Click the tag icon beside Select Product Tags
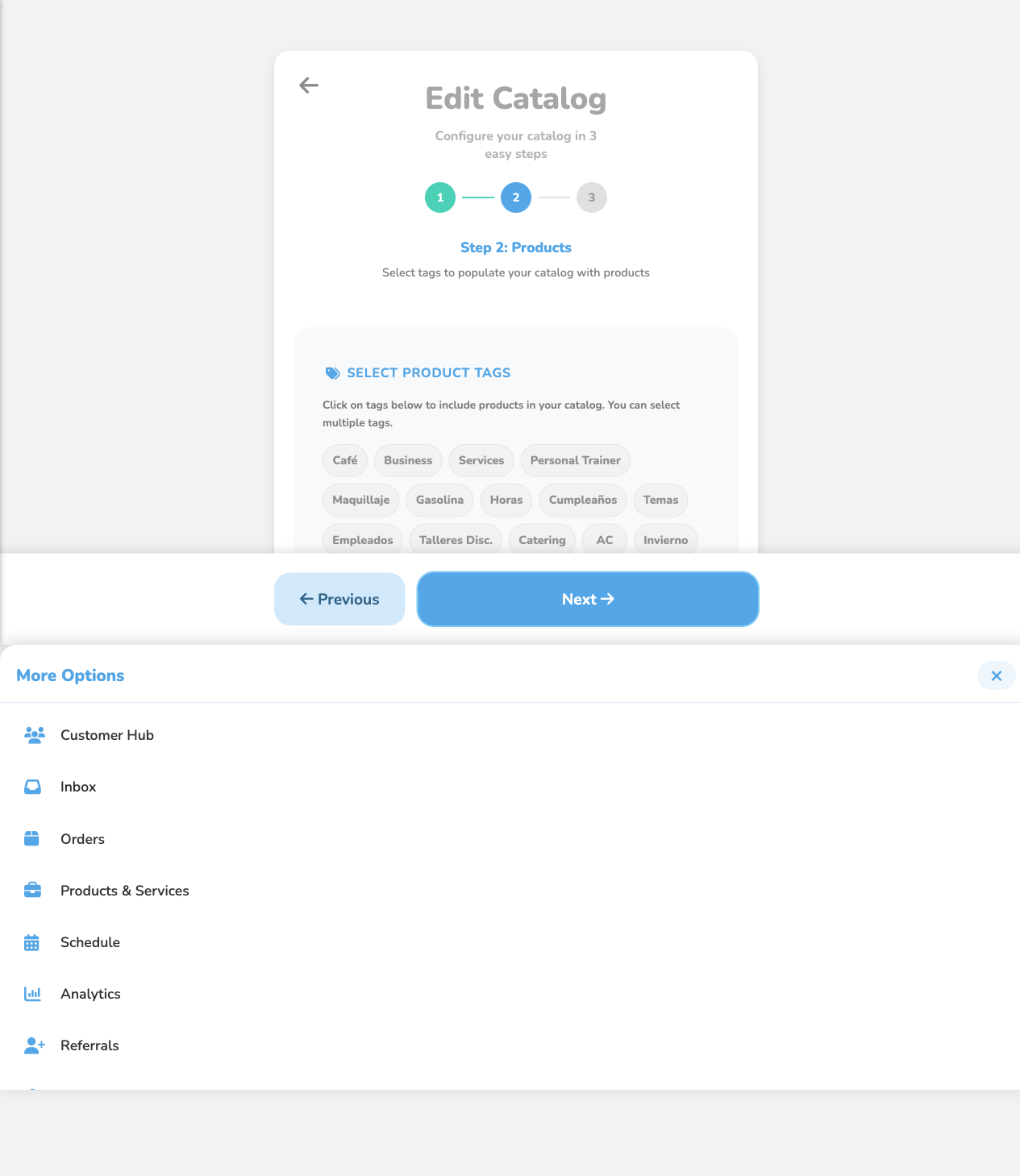Screen dimensions: 1020x1176 click(332, 372)
